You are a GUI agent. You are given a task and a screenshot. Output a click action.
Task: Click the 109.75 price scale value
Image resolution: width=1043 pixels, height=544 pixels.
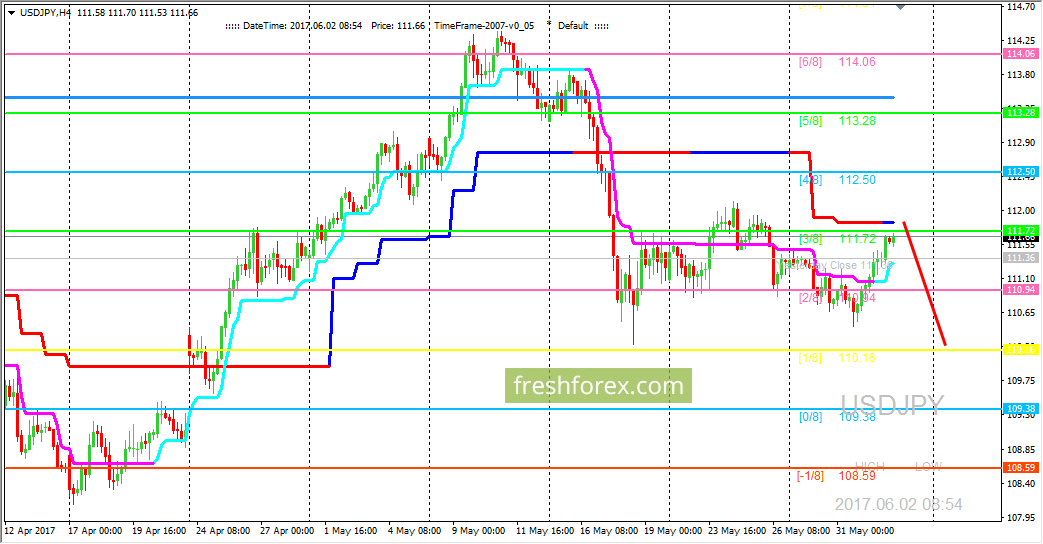tap(1021, 381)
